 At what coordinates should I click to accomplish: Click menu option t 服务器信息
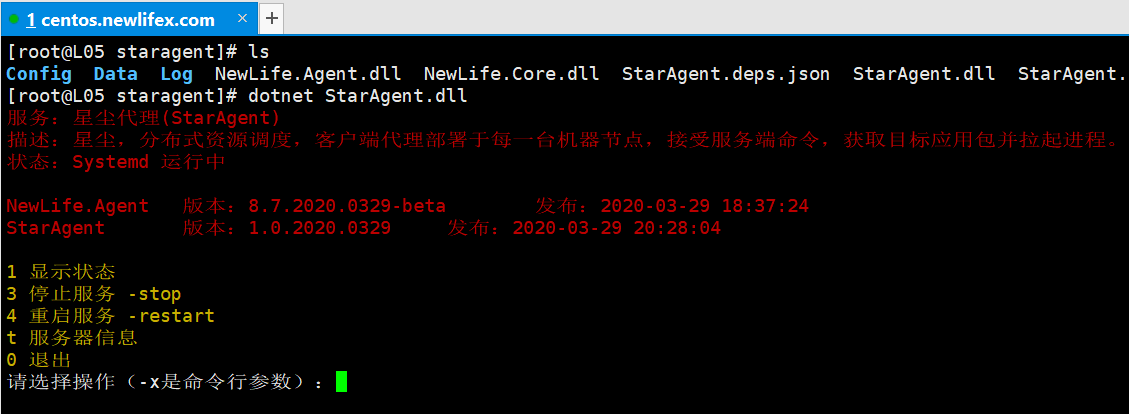pos(72,338)
